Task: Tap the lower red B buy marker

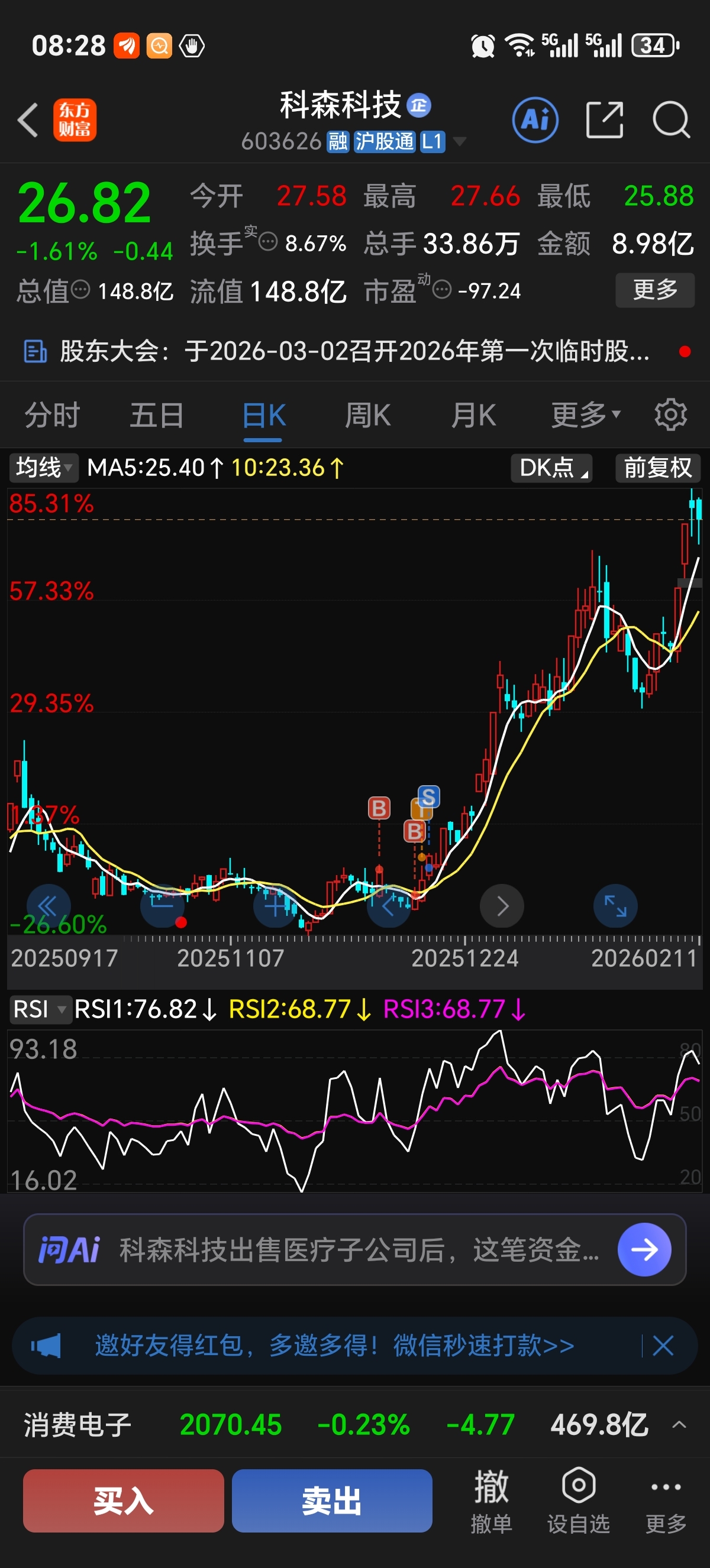Action: (415, 831)
